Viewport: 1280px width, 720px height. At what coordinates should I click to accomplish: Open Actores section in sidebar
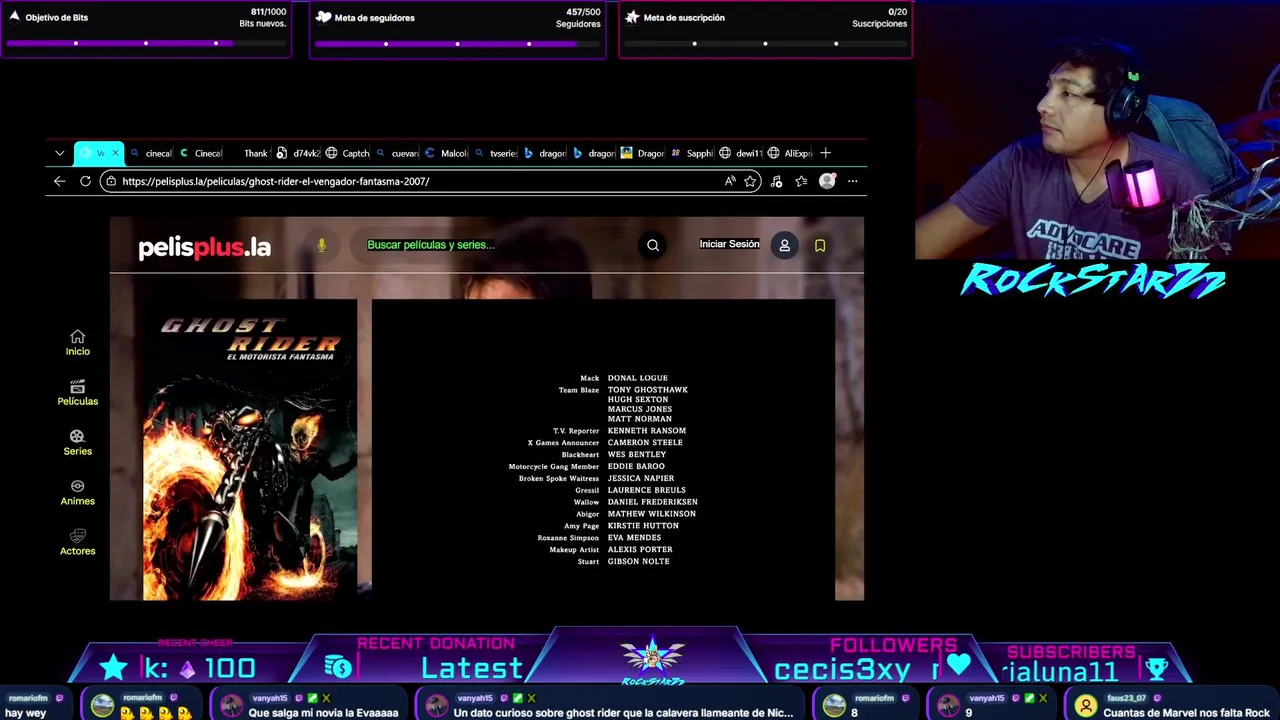click(77, 542)
